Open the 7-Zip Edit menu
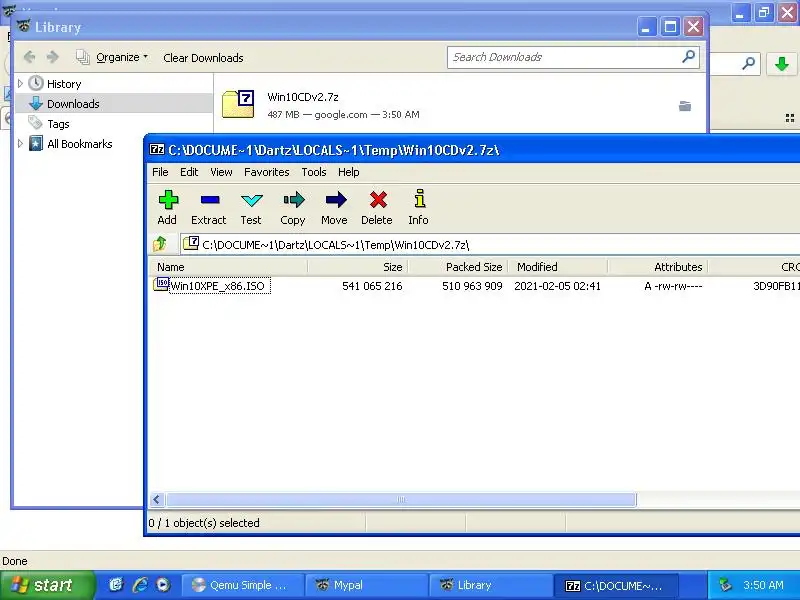 coord(189,172)
